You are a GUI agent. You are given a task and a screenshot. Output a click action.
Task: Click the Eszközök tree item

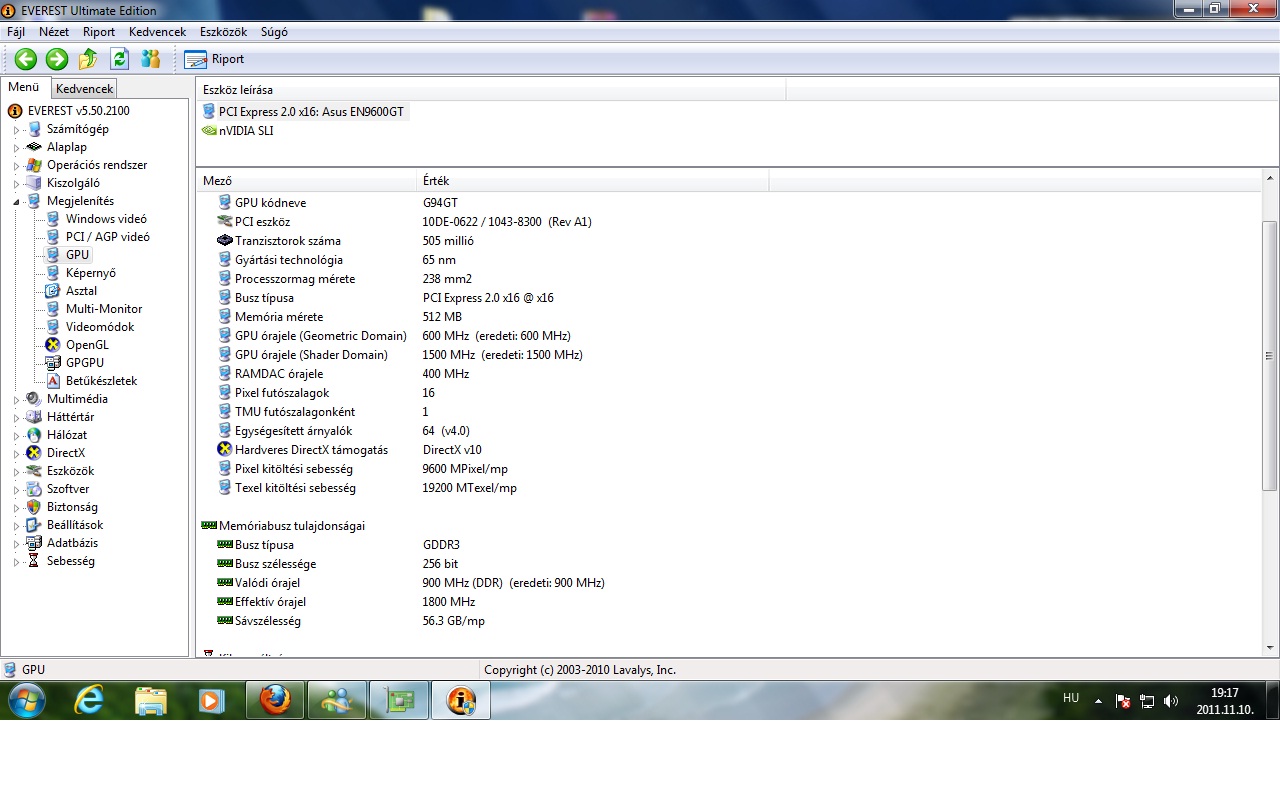[x=70, y=471]
